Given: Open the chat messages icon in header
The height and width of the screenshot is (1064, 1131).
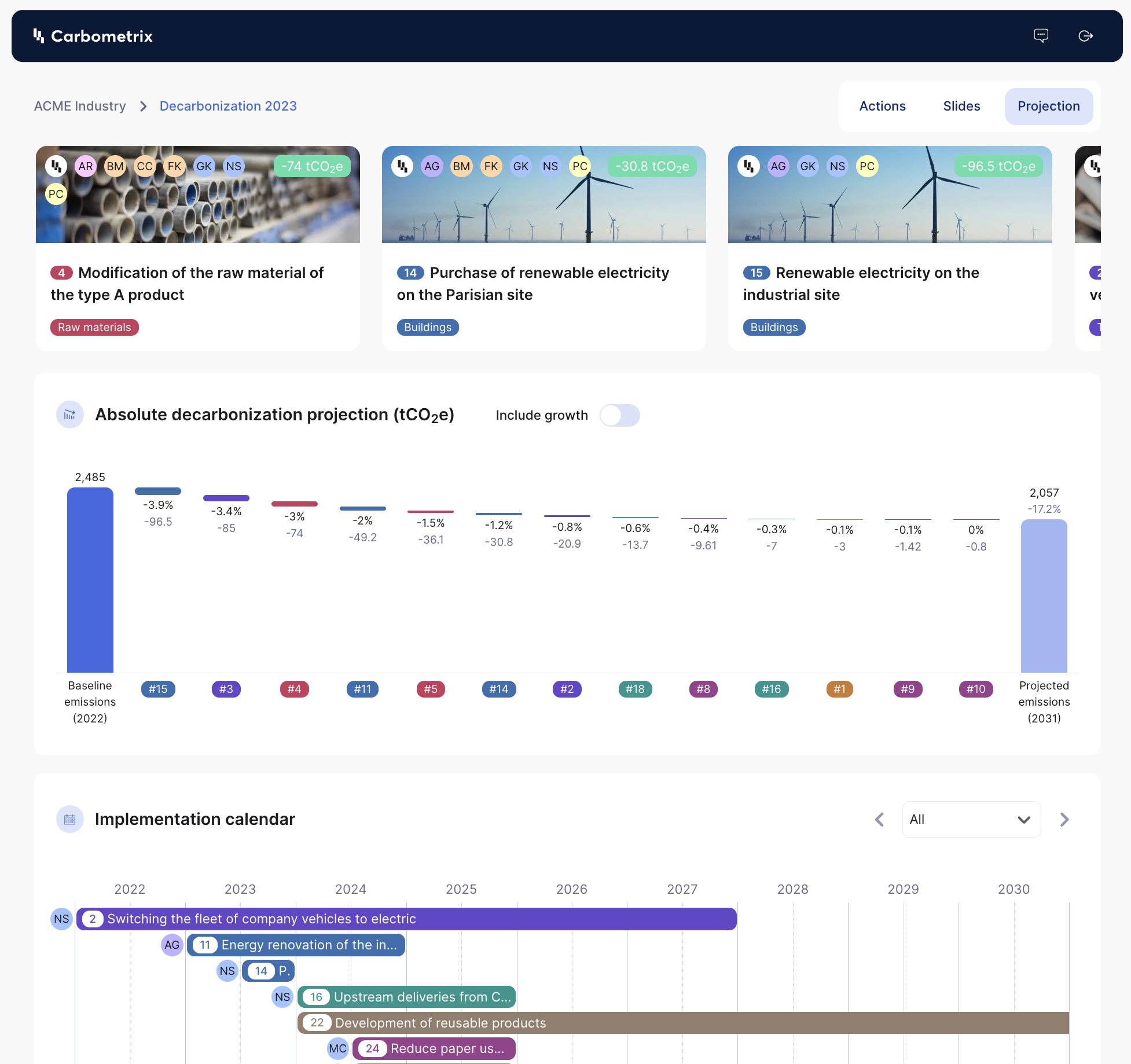Looking at the screenshot, I should click(x=1041, y=36).
